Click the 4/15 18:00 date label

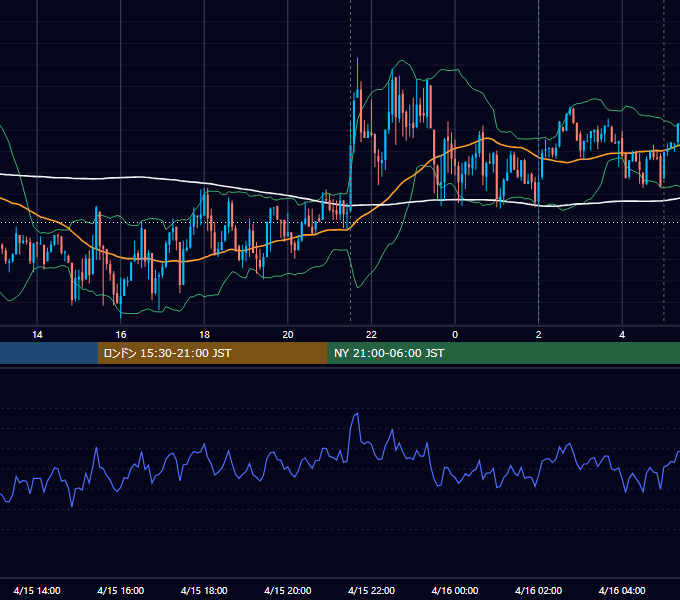[x=204, y=590]
